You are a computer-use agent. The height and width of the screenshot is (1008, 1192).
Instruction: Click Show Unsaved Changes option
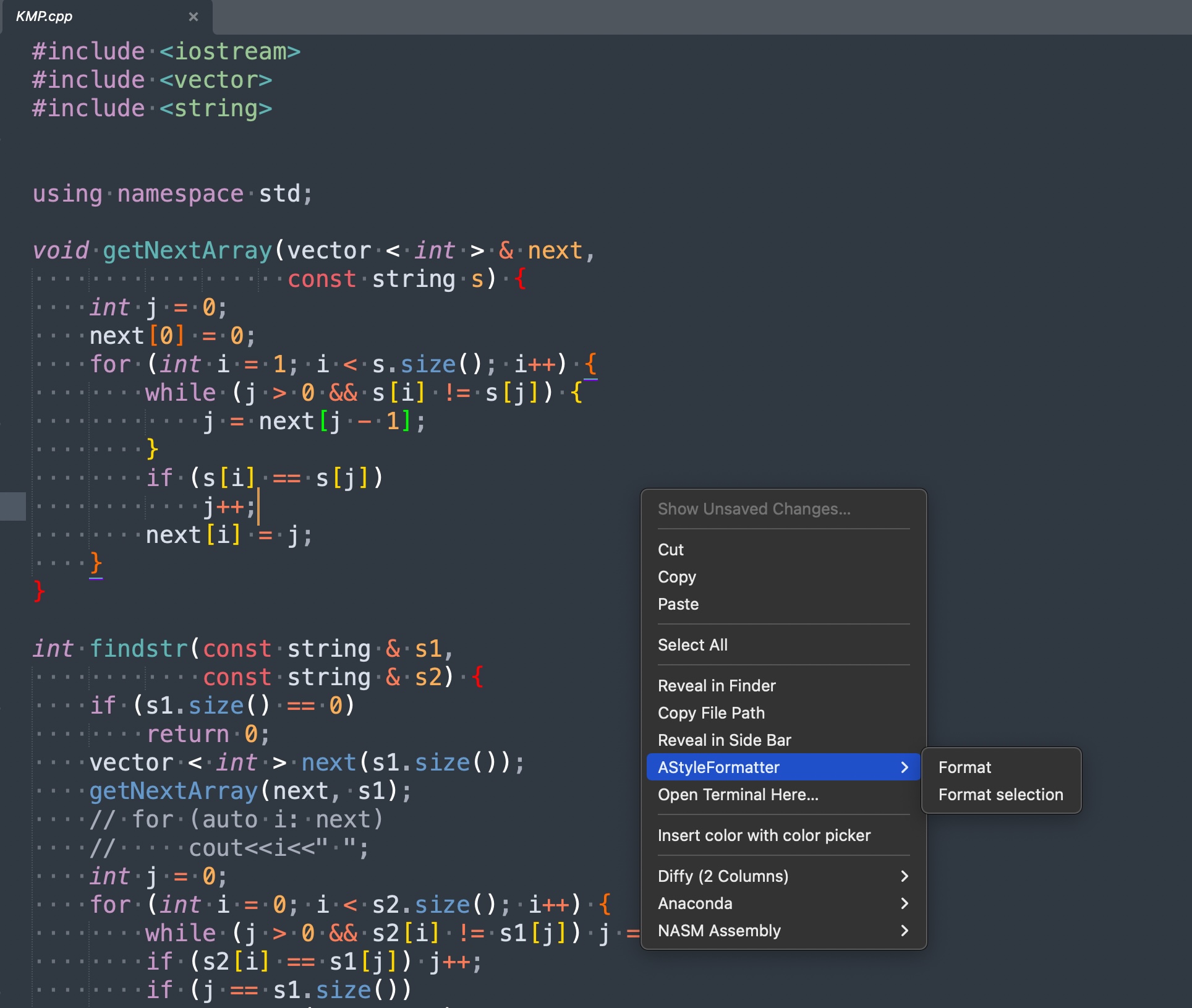coord(754,509)
